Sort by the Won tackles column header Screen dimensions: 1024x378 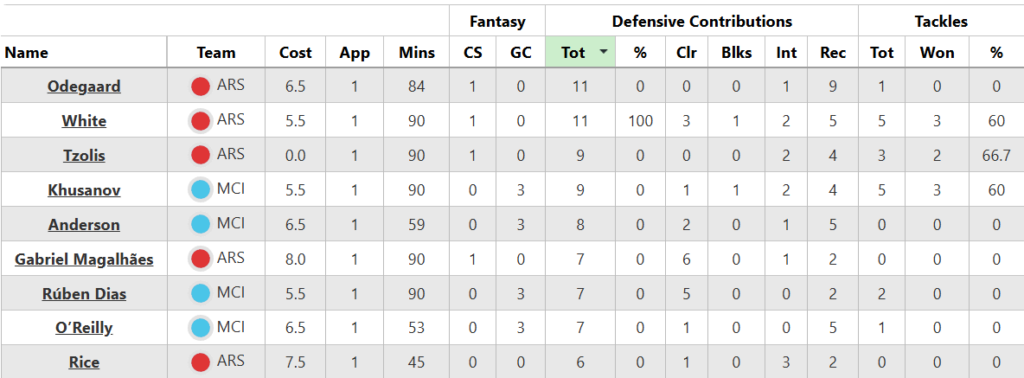(937, 53)
